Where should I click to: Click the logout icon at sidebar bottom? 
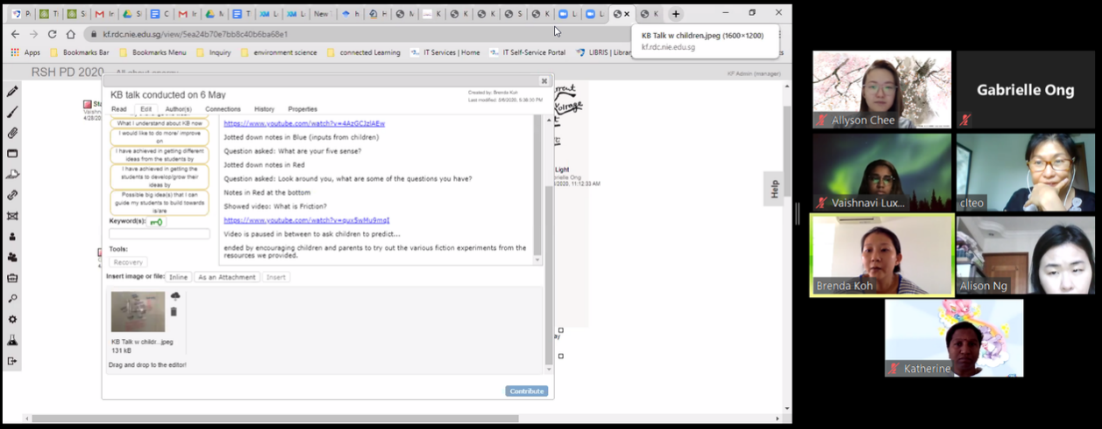(x=13, y=361)
